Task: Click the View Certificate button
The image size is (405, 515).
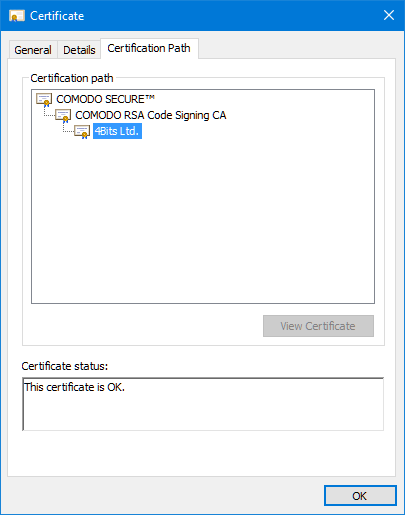Action: pos(318,326)
